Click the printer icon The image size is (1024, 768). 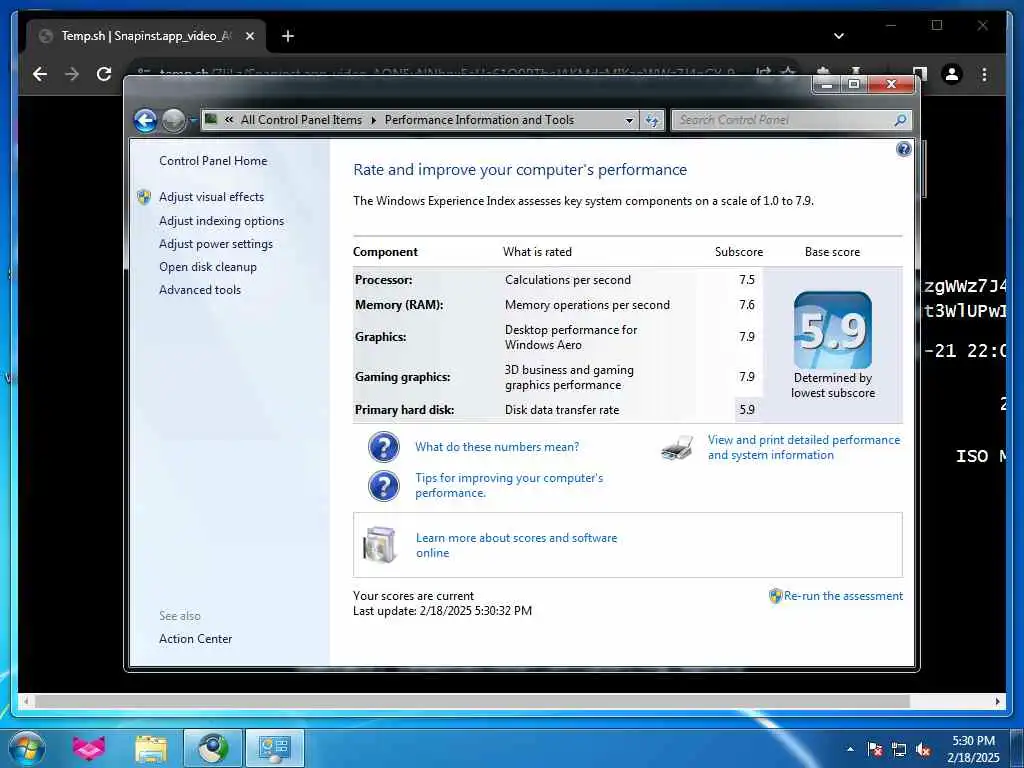pos(677,448)
